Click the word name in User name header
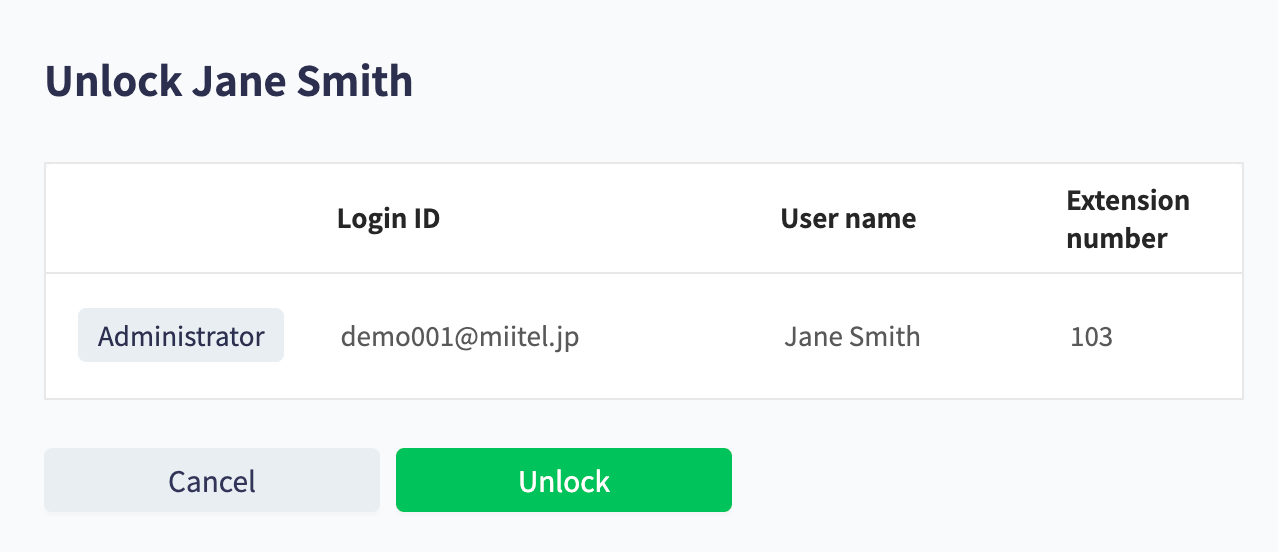The height and width of the screenshot is (552, 1278). click(886, 219)
